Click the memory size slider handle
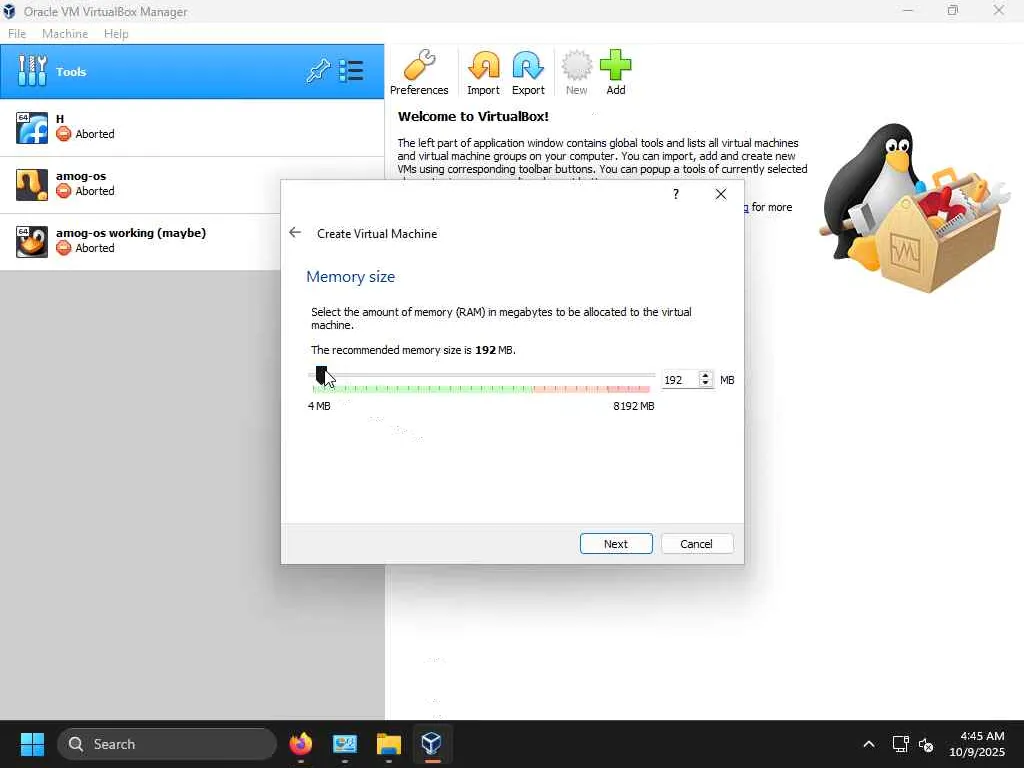The image size is (1024, 768). [x=321, y=376]
